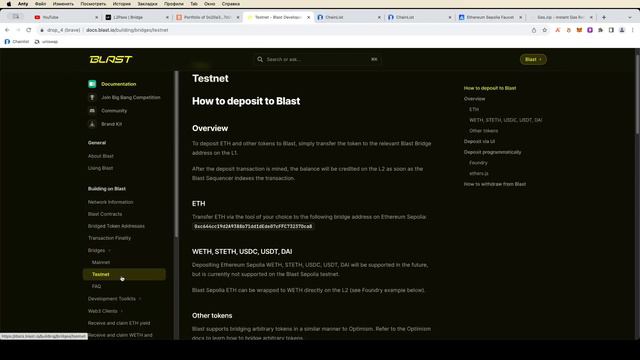Go back to previous page
640x360 pixels.
tap(7, 30)
